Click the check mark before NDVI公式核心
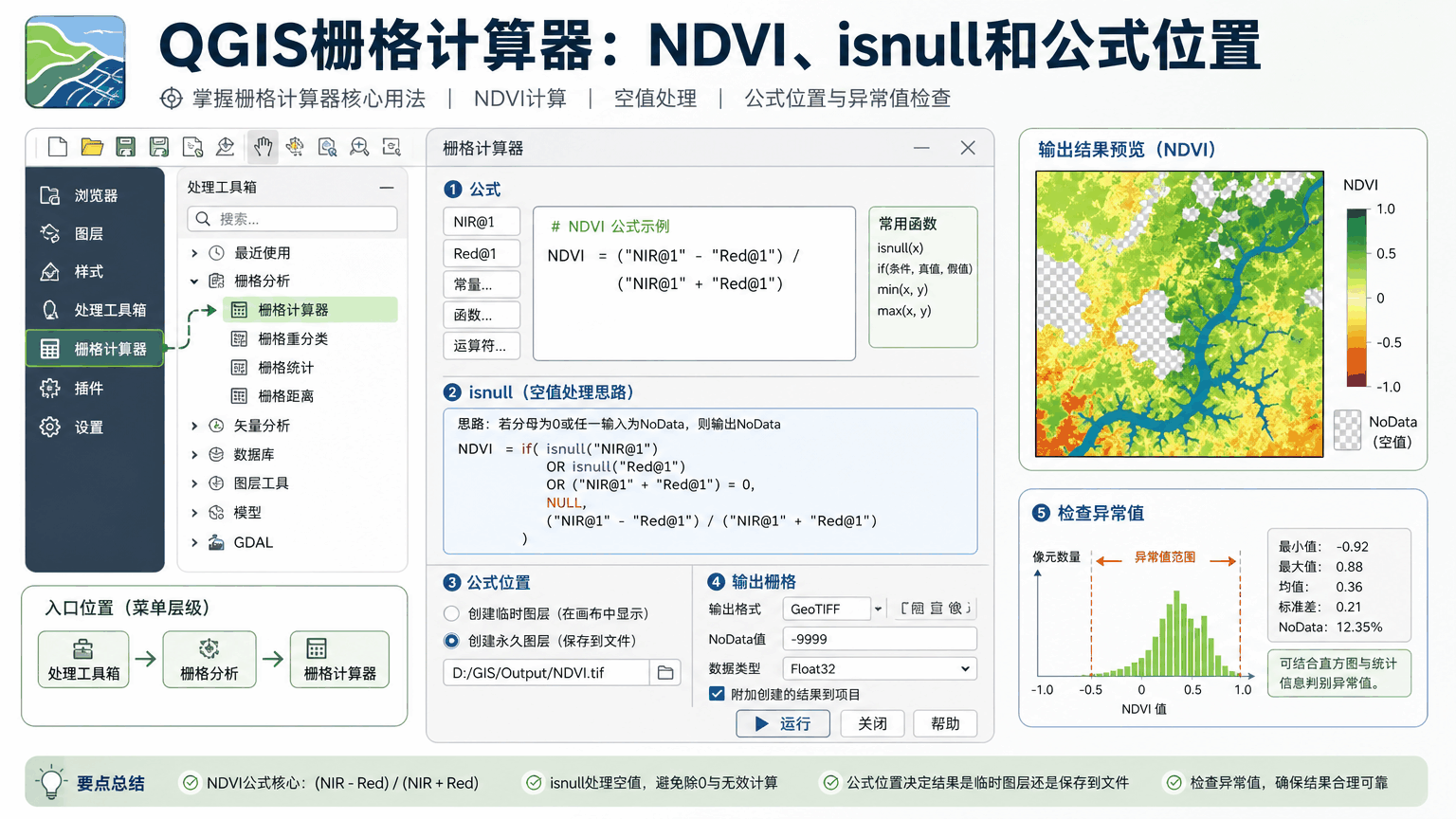This screenshot has width=1456, height=819. [191, 783]
